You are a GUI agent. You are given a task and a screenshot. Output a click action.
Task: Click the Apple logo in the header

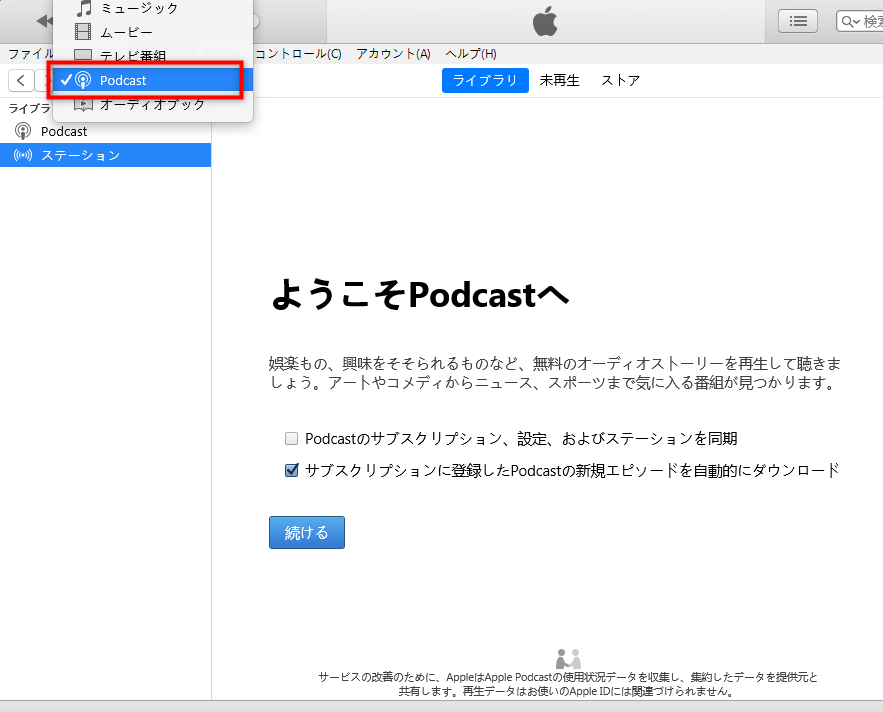coord(545,21)
